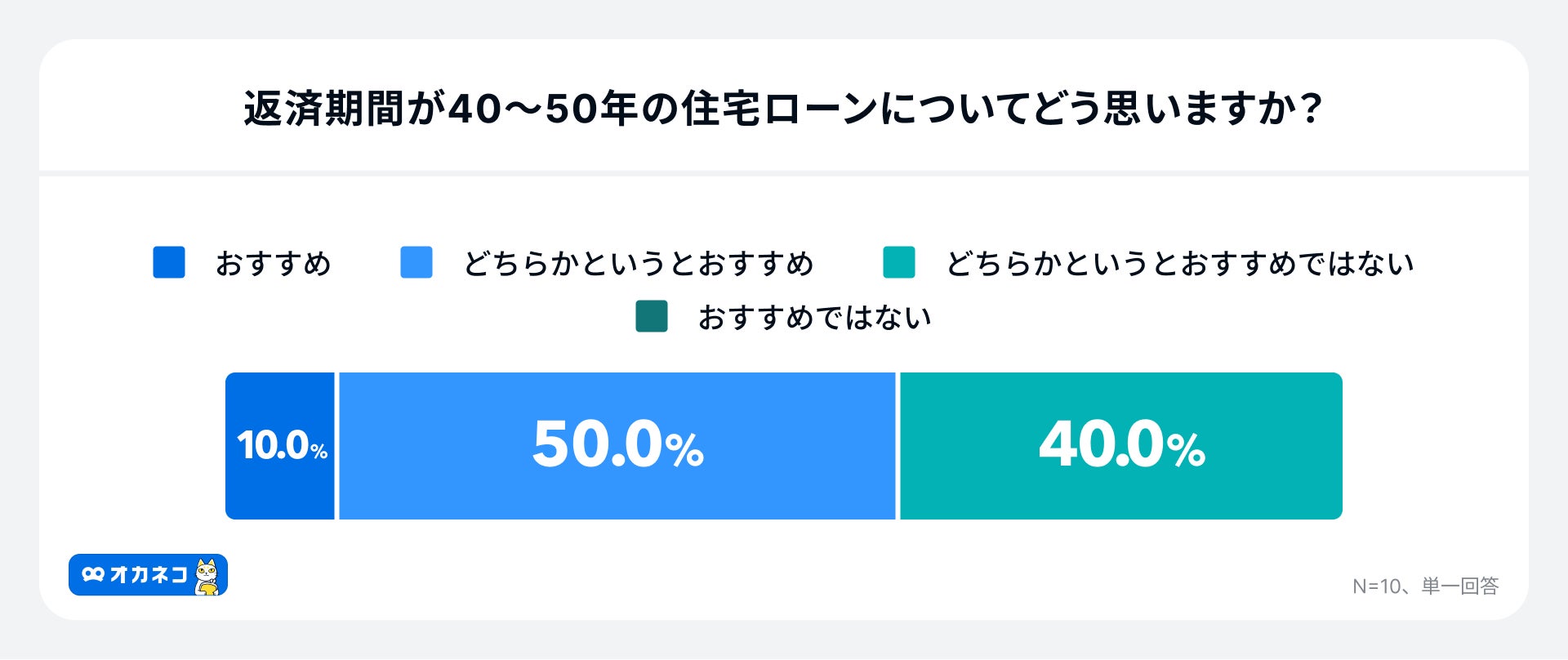Viewport: 1568px width, 660px height.
Task: Click the teal どちらかというとおすすめではない legend swatch
Action: [899, 263]
